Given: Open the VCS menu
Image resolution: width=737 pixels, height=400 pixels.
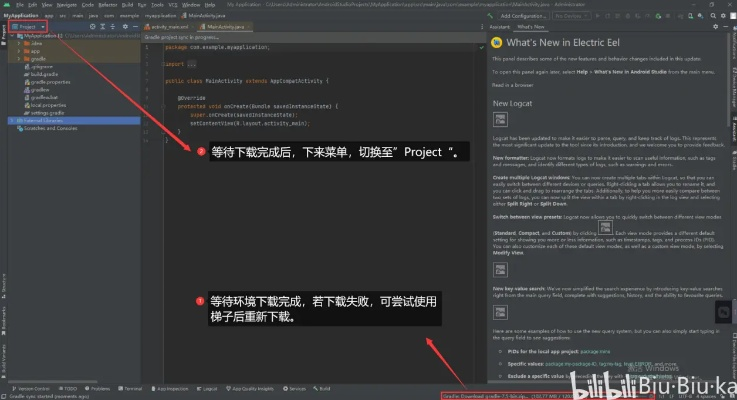Looking at the screenshot, I should (x=172, y=5).
